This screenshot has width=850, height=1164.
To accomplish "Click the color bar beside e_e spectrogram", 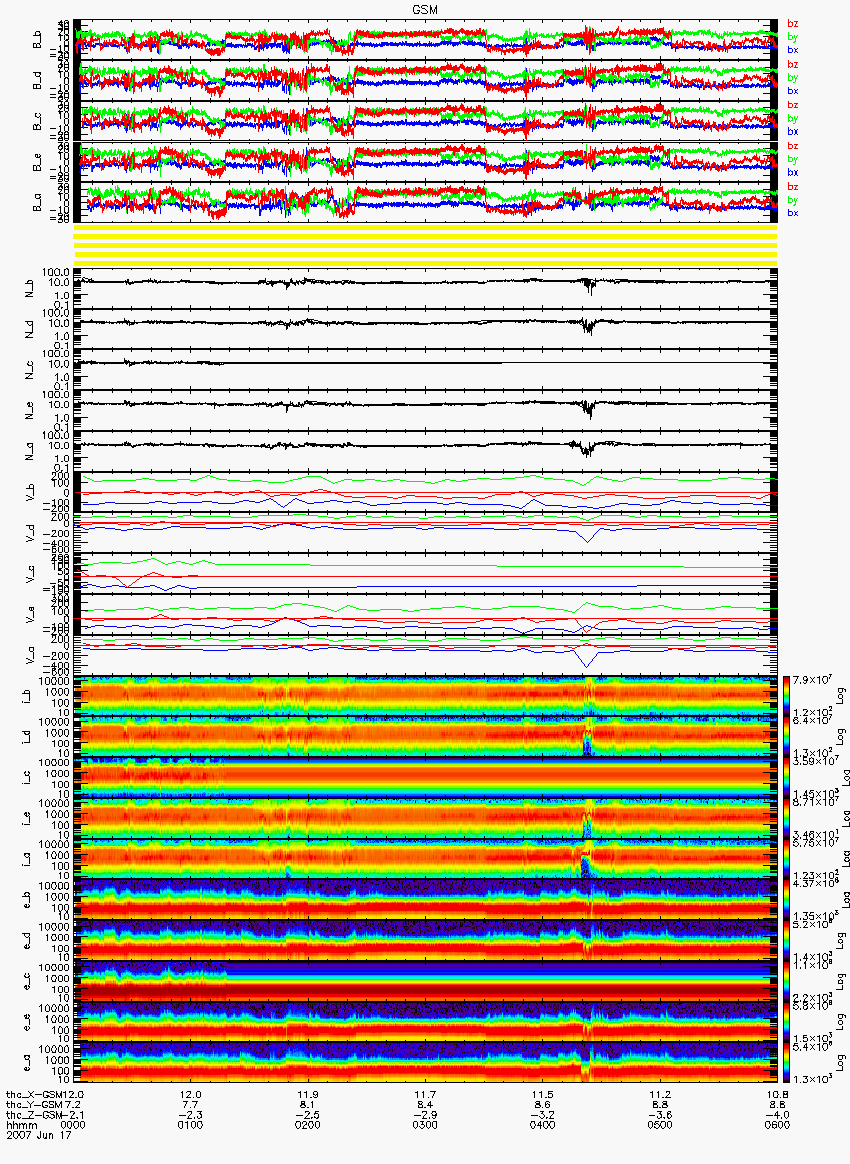I will (x=788, y=1023).
